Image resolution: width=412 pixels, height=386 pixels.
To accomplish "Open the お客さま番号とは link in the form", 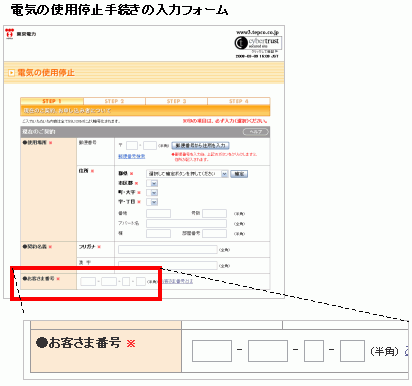I will click(177, 281).
